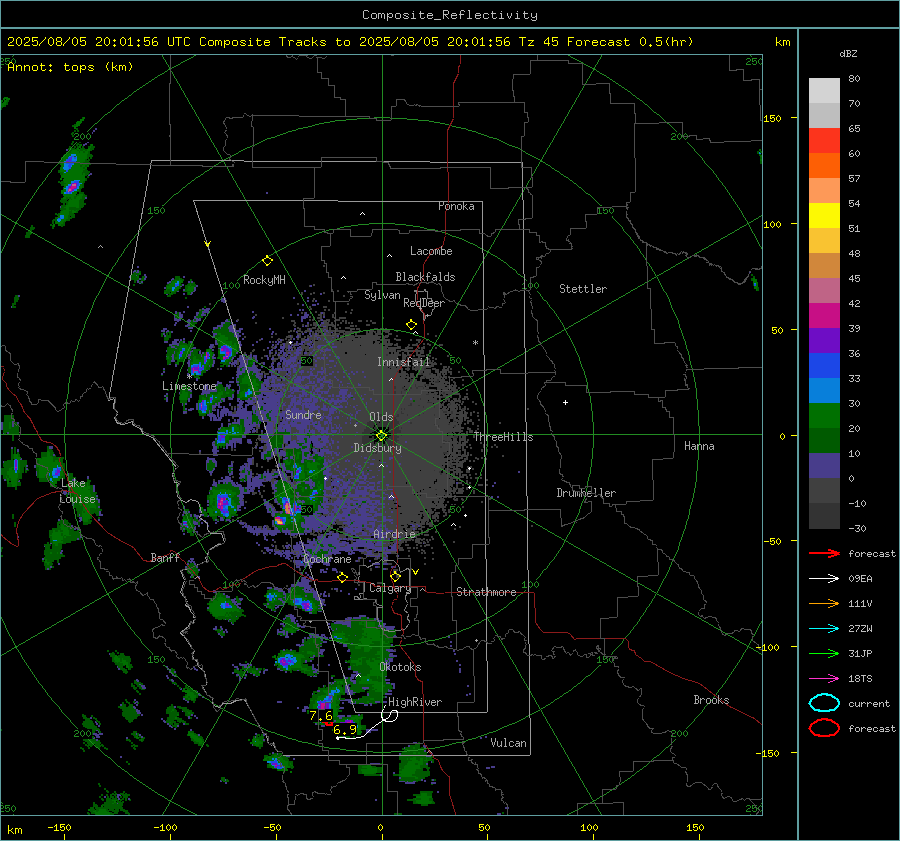
Task: Select the red 65–60 dBZ swatch
Action: tap(824, 141)
